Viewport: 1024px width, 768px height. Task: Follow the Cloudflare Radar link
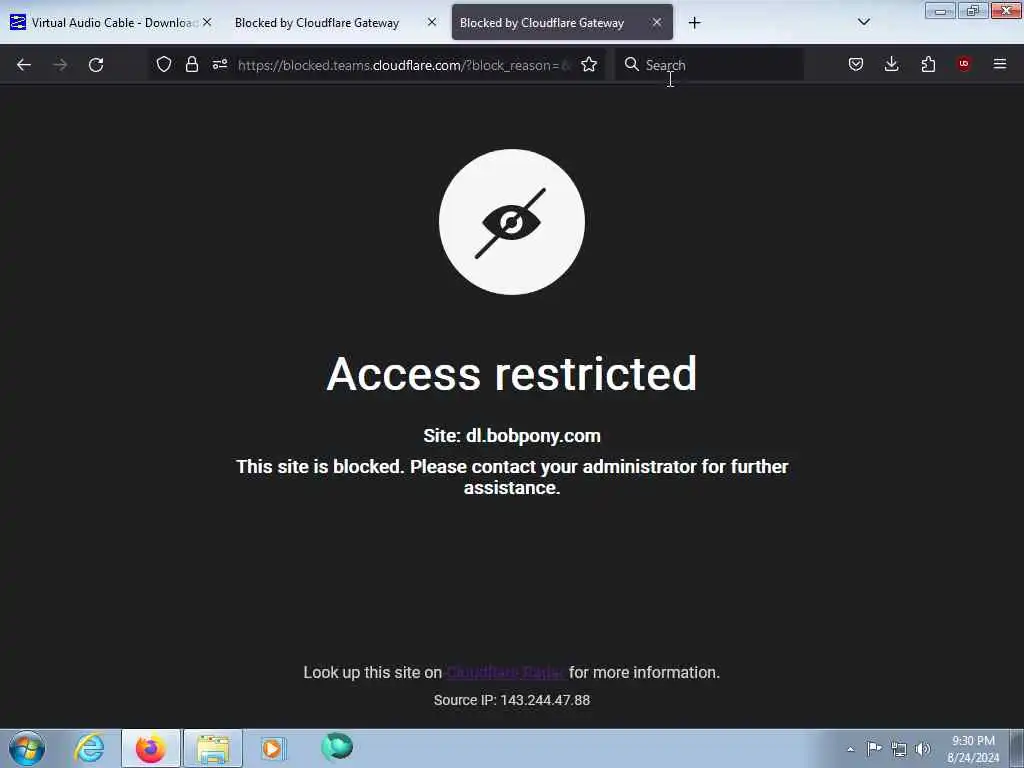(505, 672)
